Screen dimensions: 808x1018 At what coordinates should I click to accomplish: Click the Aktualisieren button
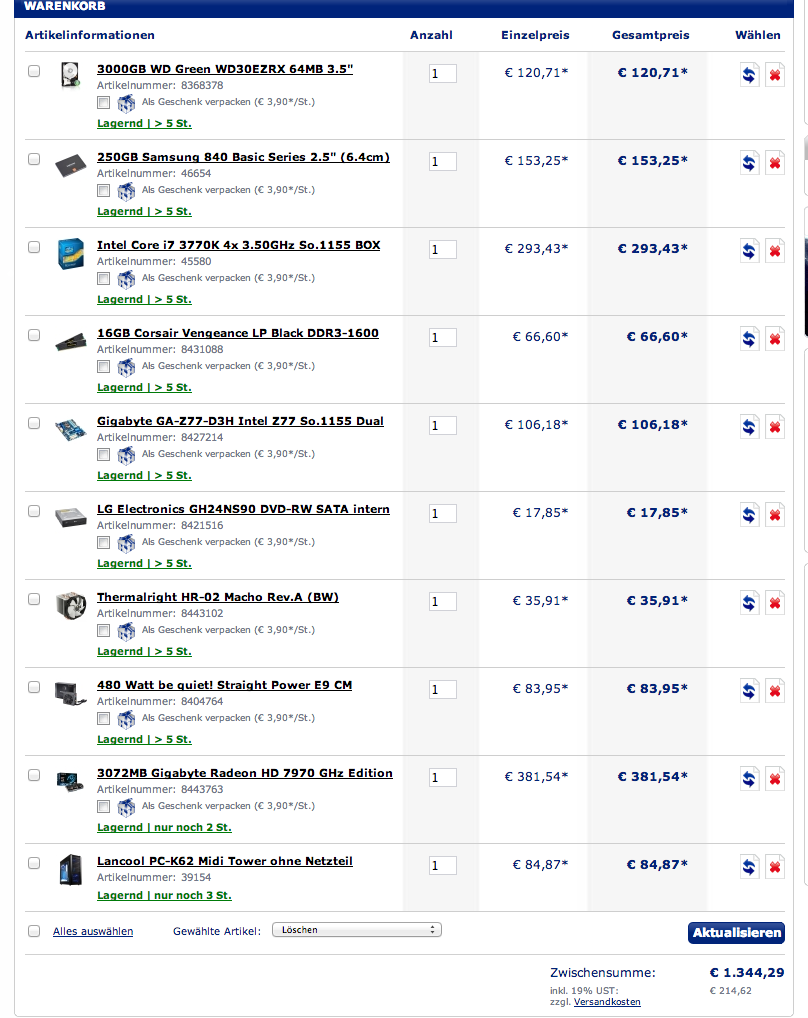click(736, 933)
